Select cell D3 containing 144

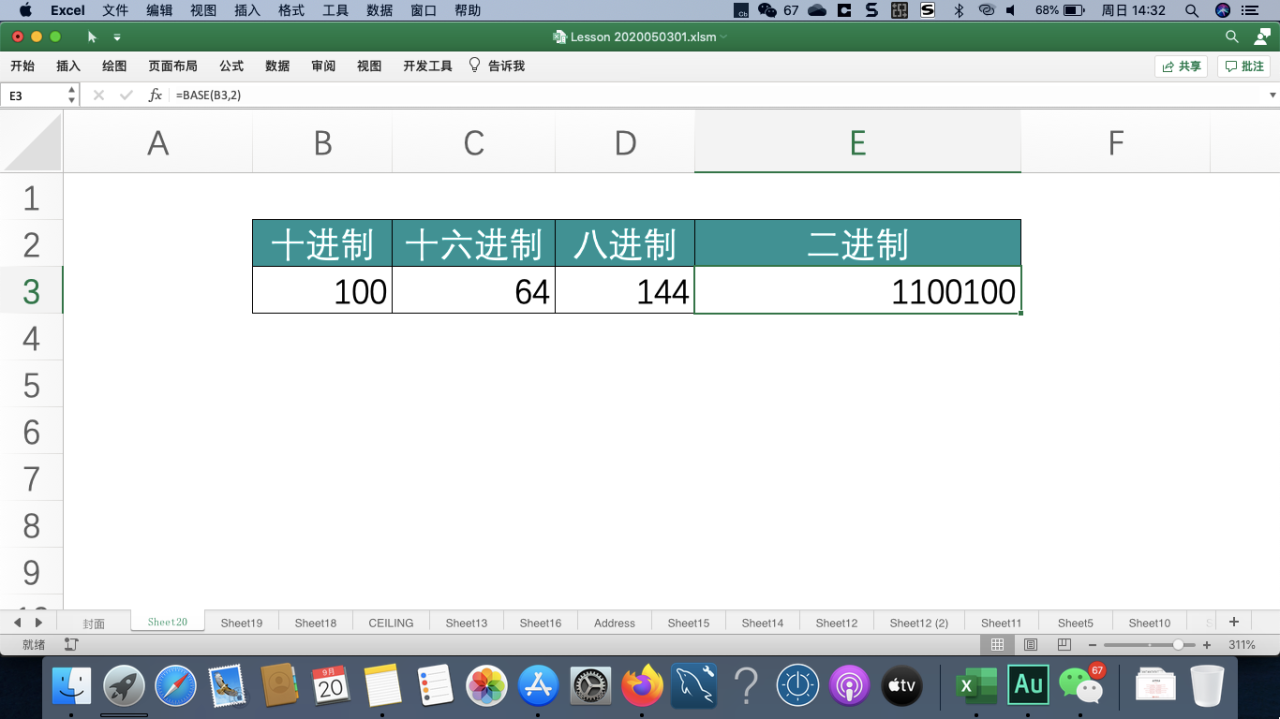coord(625,291)
